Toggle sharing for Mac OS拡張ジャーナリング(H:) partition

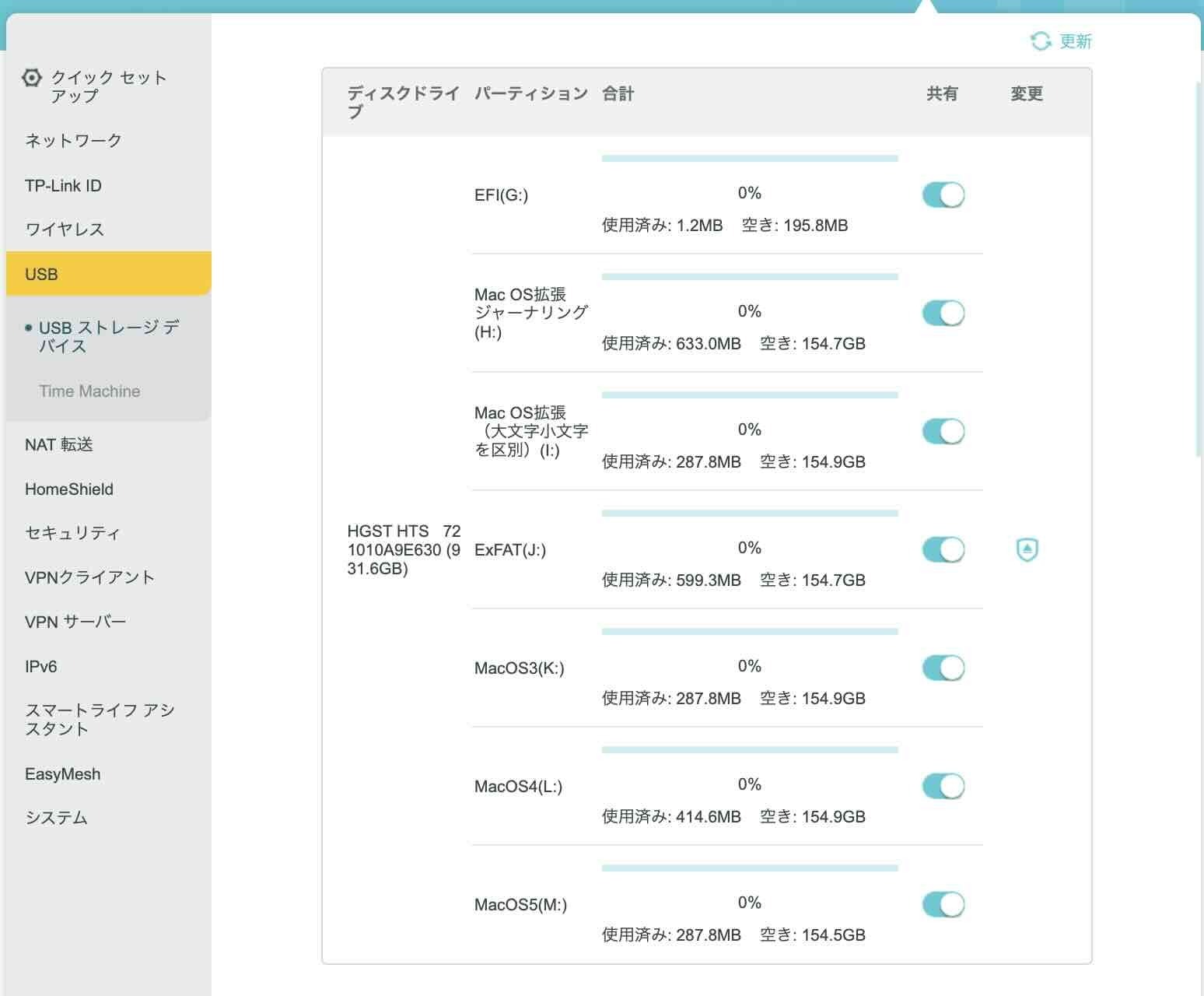[x=943, y=313]
